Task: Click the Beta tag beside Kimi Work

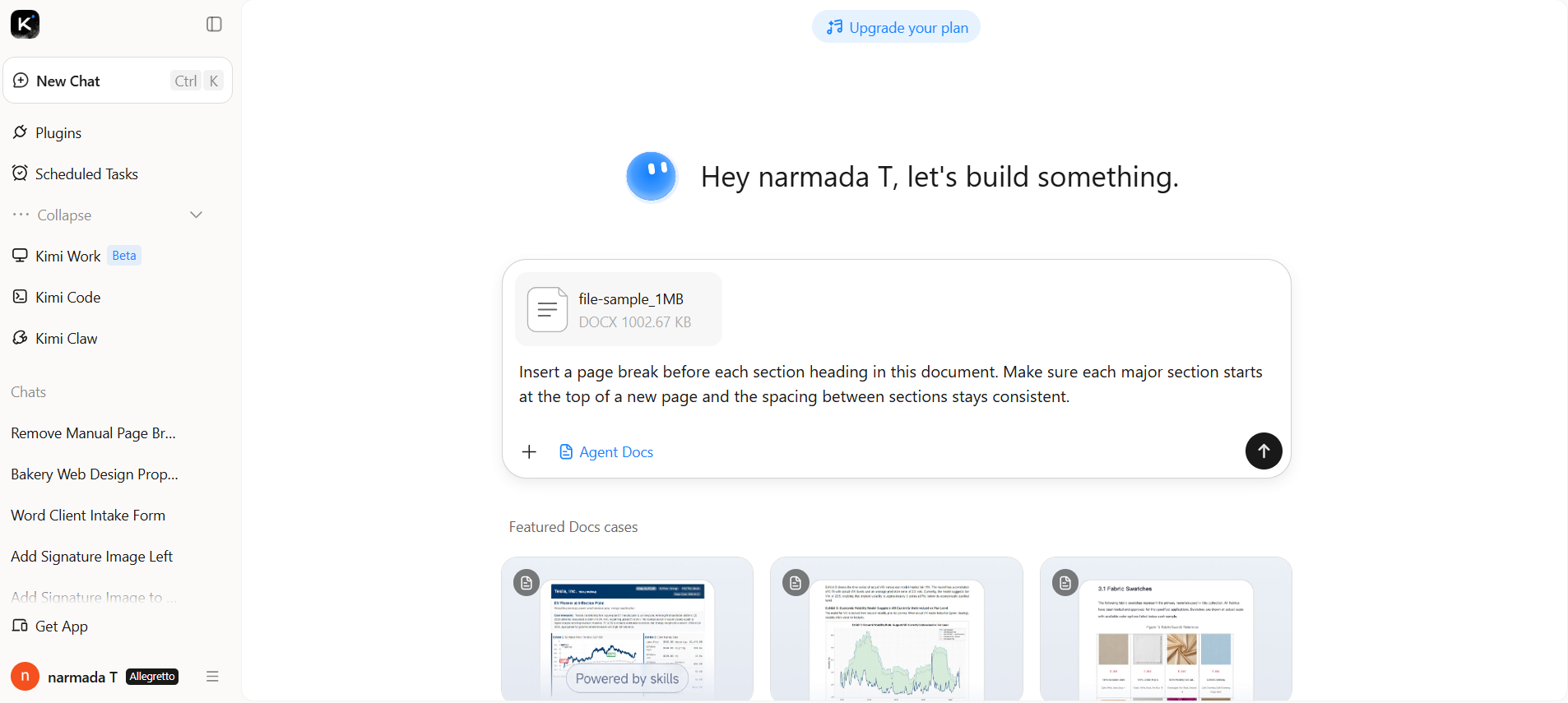Action: point(124,256)
